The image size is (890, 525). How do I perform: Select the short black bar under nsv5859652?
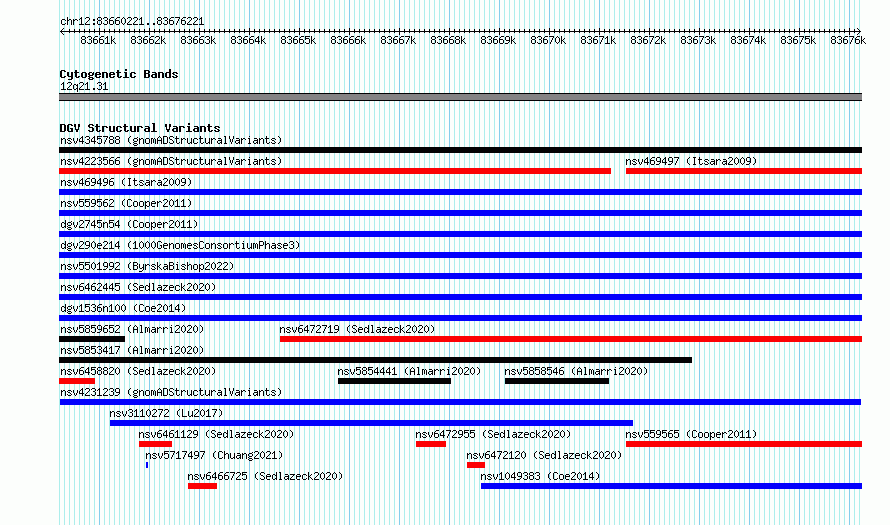coord(92,339)
